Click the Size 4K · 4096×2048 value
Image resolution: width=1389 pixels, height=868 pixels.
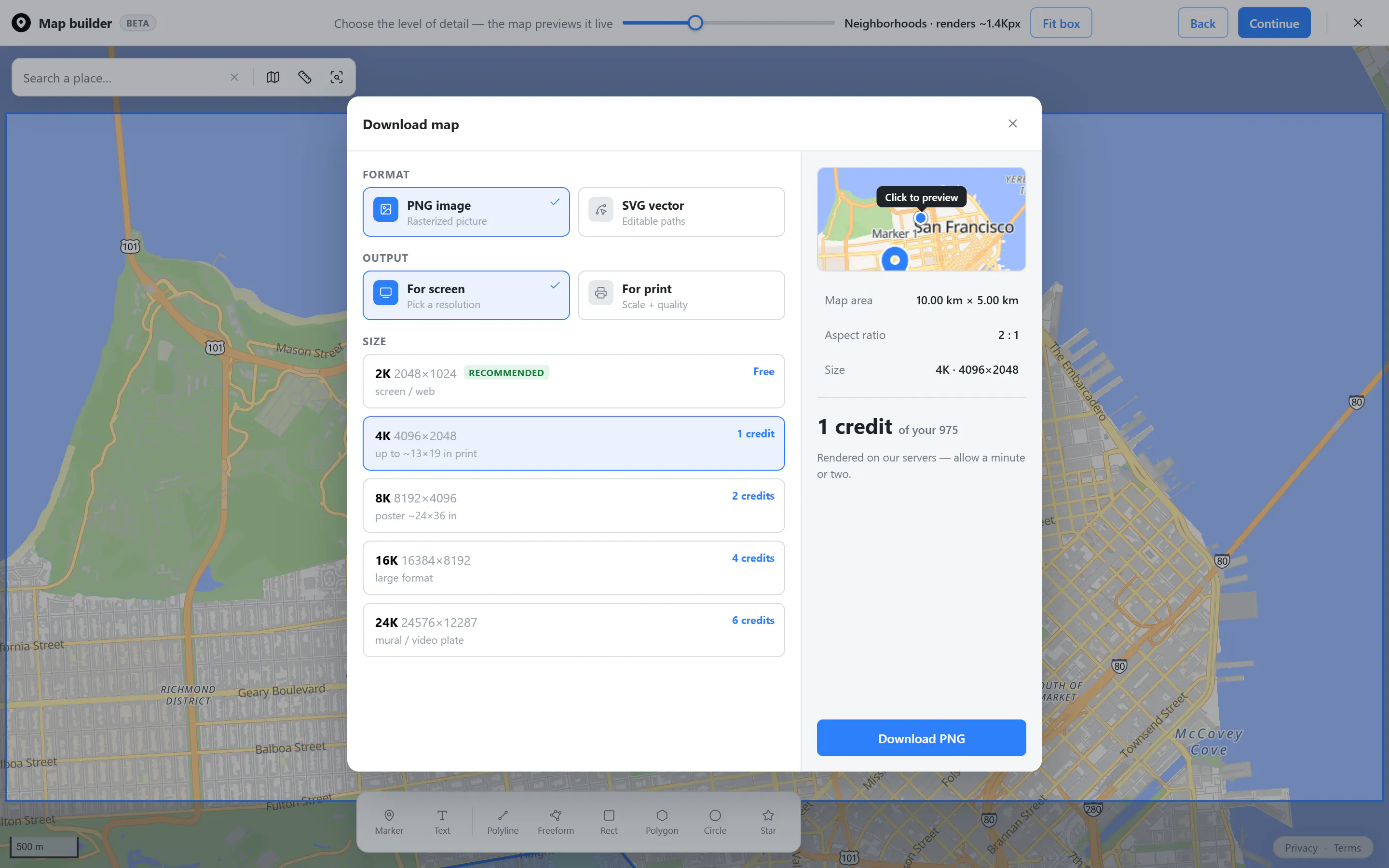click(976, 370)
